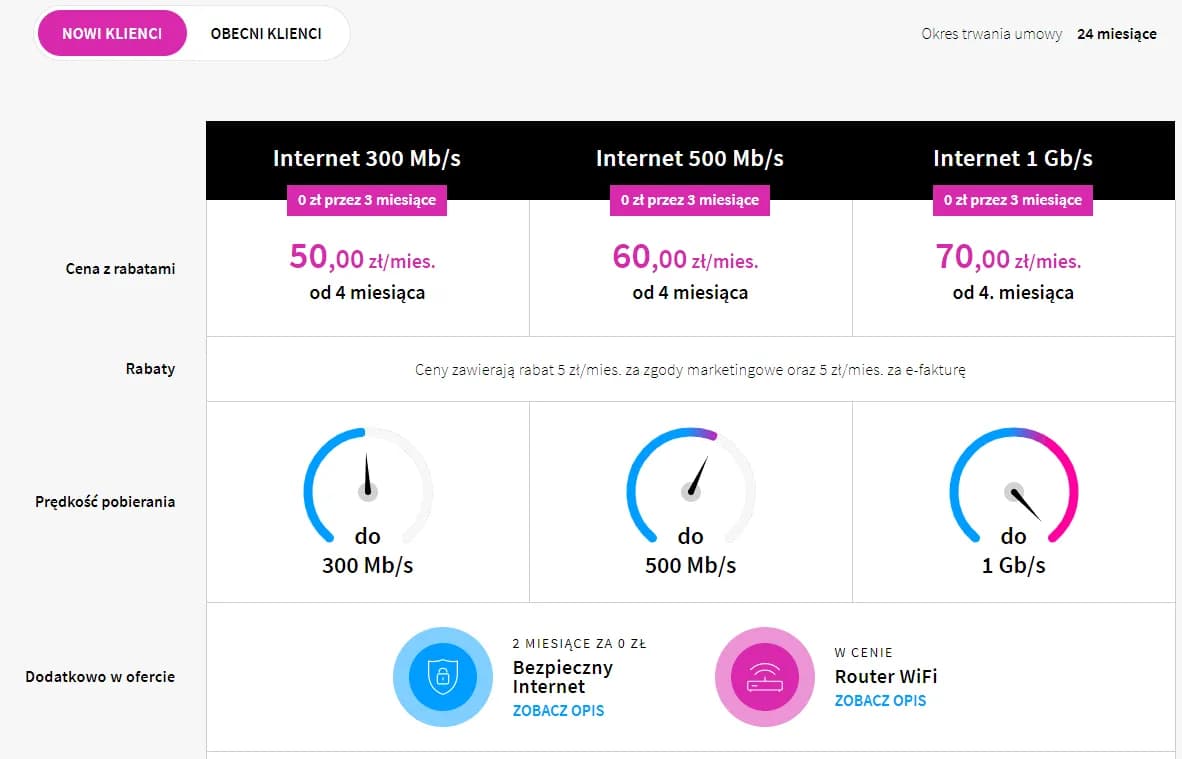Open the 24 miesiące contract duration selector
This screenshot has height=759, width=1182.
pos(1117,33)
